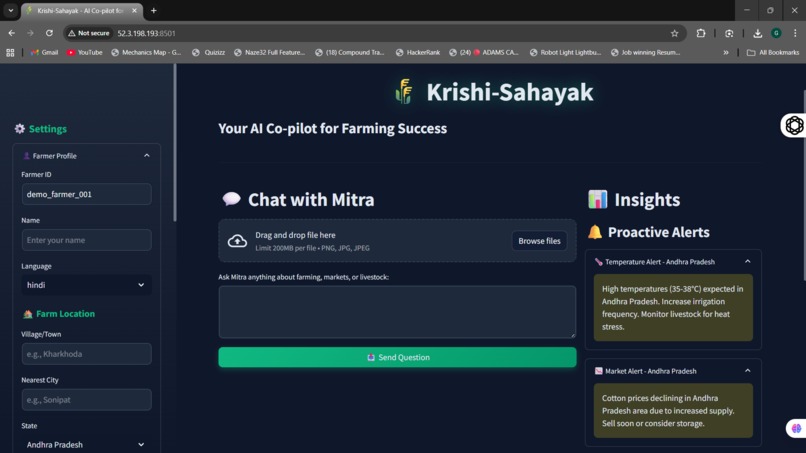The image size is (806, 453).
Task: Open the Job winning Resum... bookmark
Action: tap(646, 52)
